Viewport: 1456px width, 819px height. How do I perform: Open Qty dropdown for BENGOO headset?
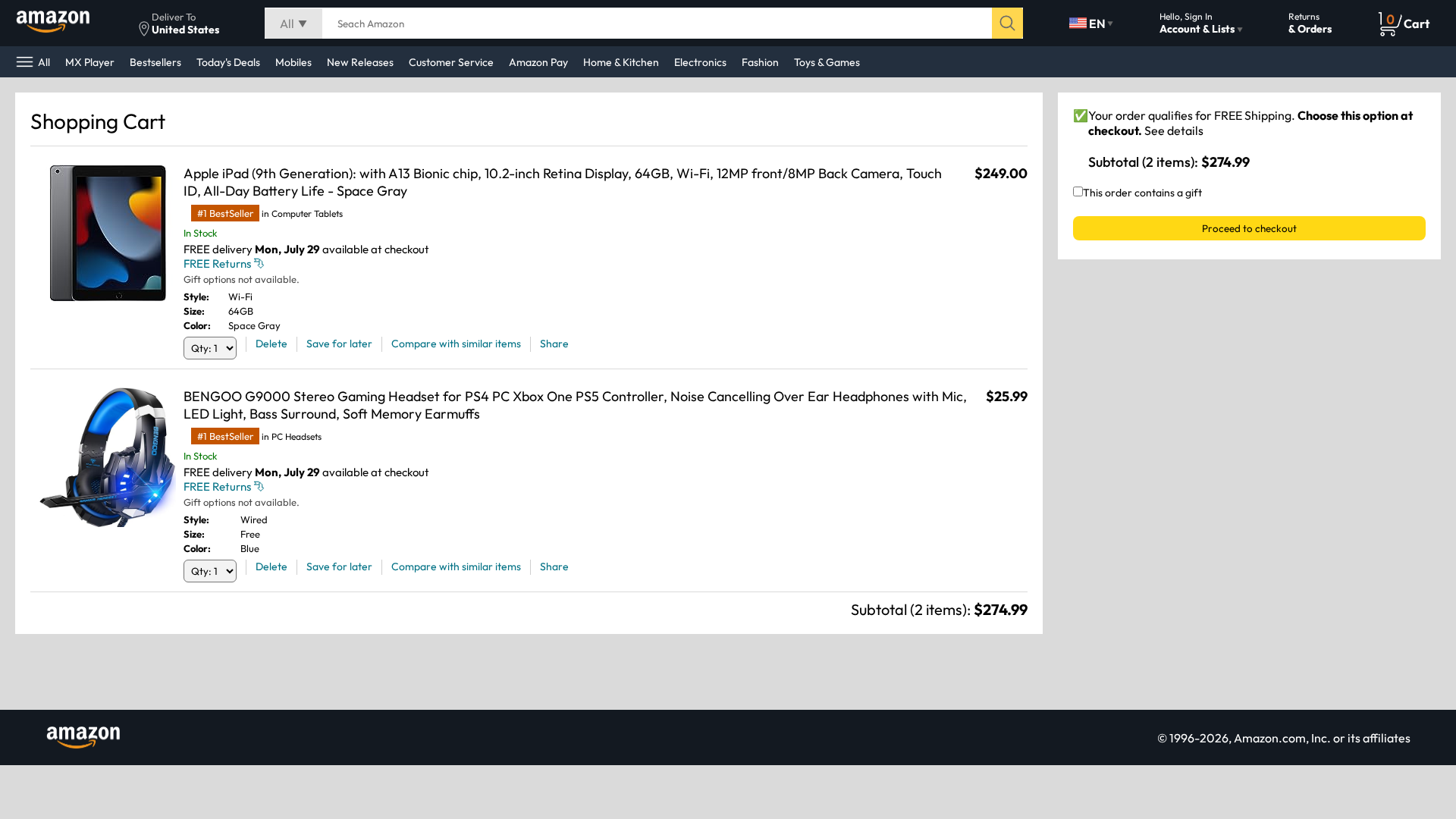(x=210, y=571)
